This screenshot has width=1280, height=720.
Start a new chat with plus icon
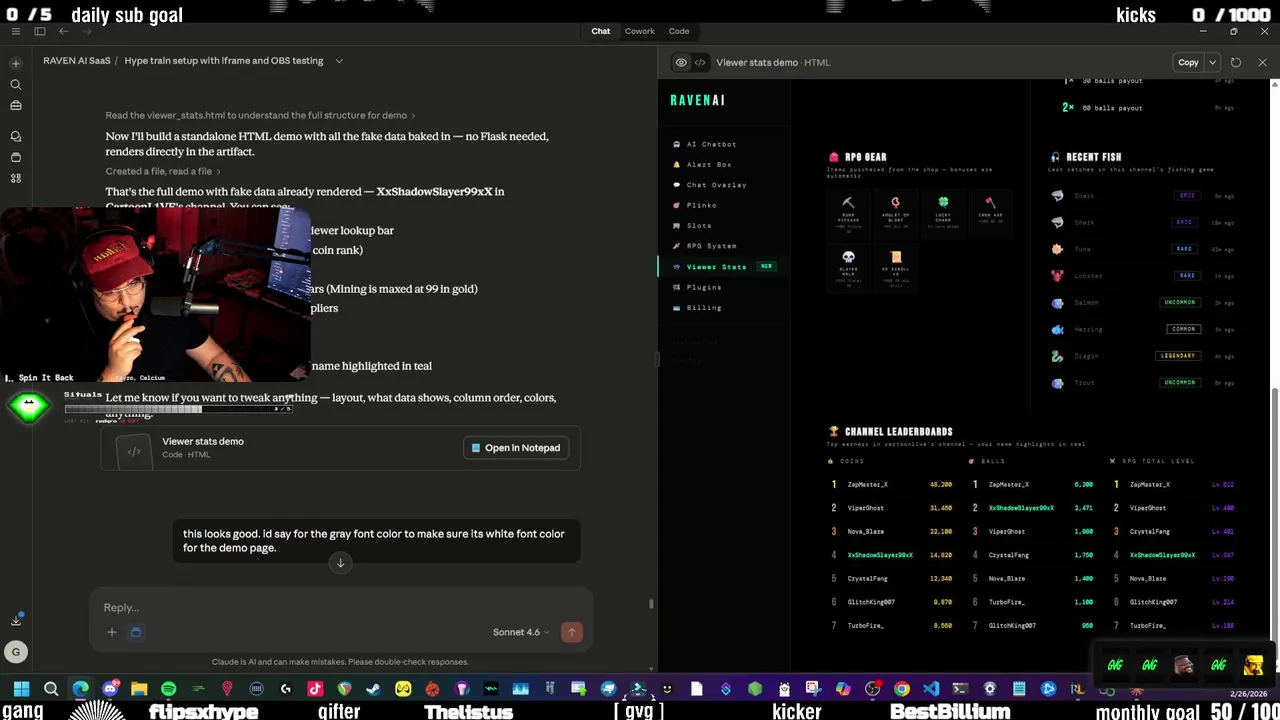pyautogui.click(x=16, y=63)
